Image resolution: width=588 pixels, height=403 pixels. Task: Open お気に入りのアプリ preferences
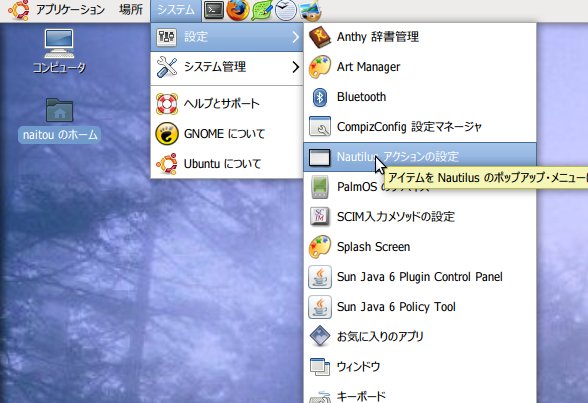[x=420, y=336]
